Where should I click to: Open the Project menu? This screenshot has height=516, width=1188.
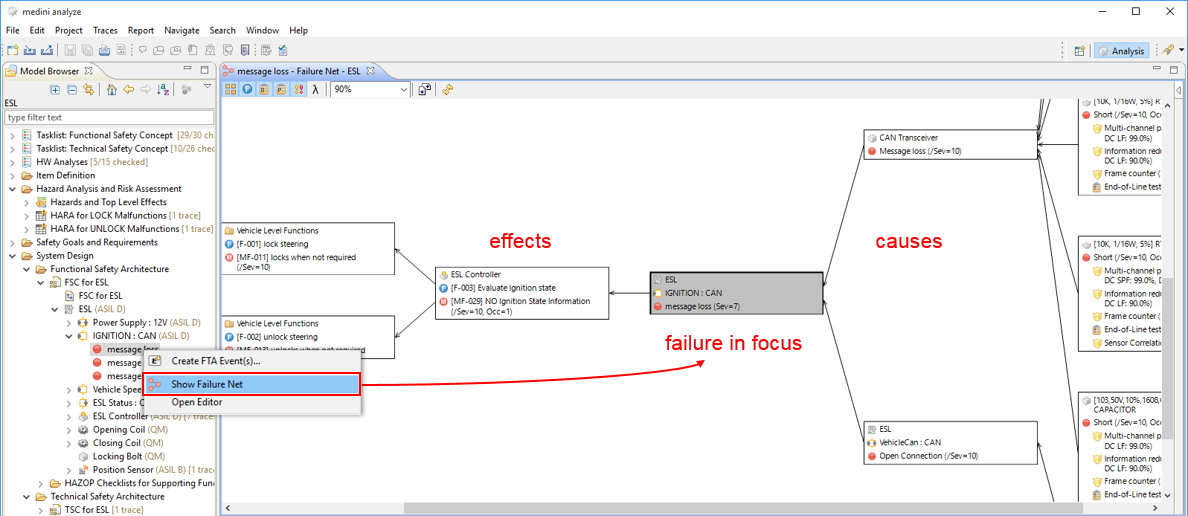[x=68, y=30]
